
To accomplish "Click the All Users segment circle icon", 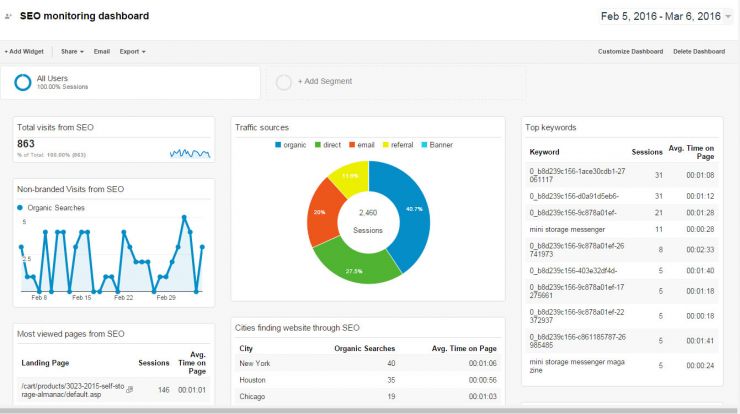I will pyautogui.click(x=23, y=82).
